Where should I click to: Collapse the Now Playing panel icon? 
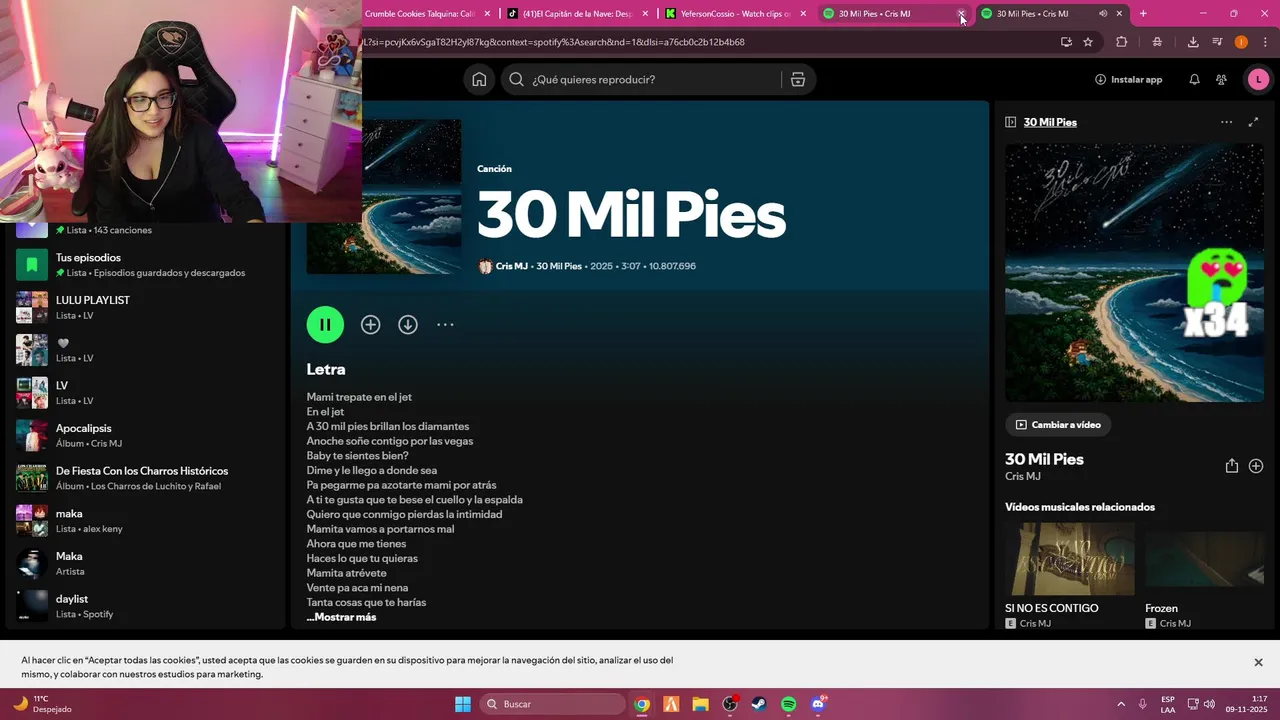[x=1011, y=122]
